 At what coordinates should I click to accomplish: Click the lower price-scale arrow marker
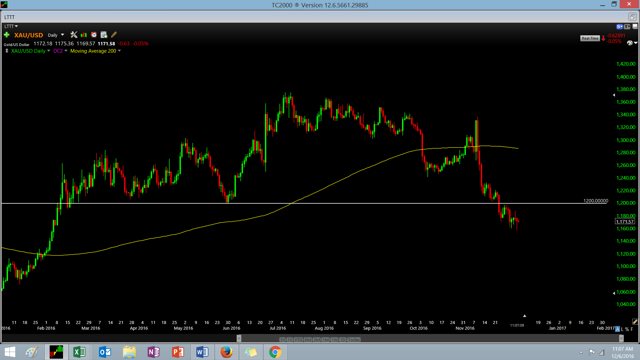(614, 293)
